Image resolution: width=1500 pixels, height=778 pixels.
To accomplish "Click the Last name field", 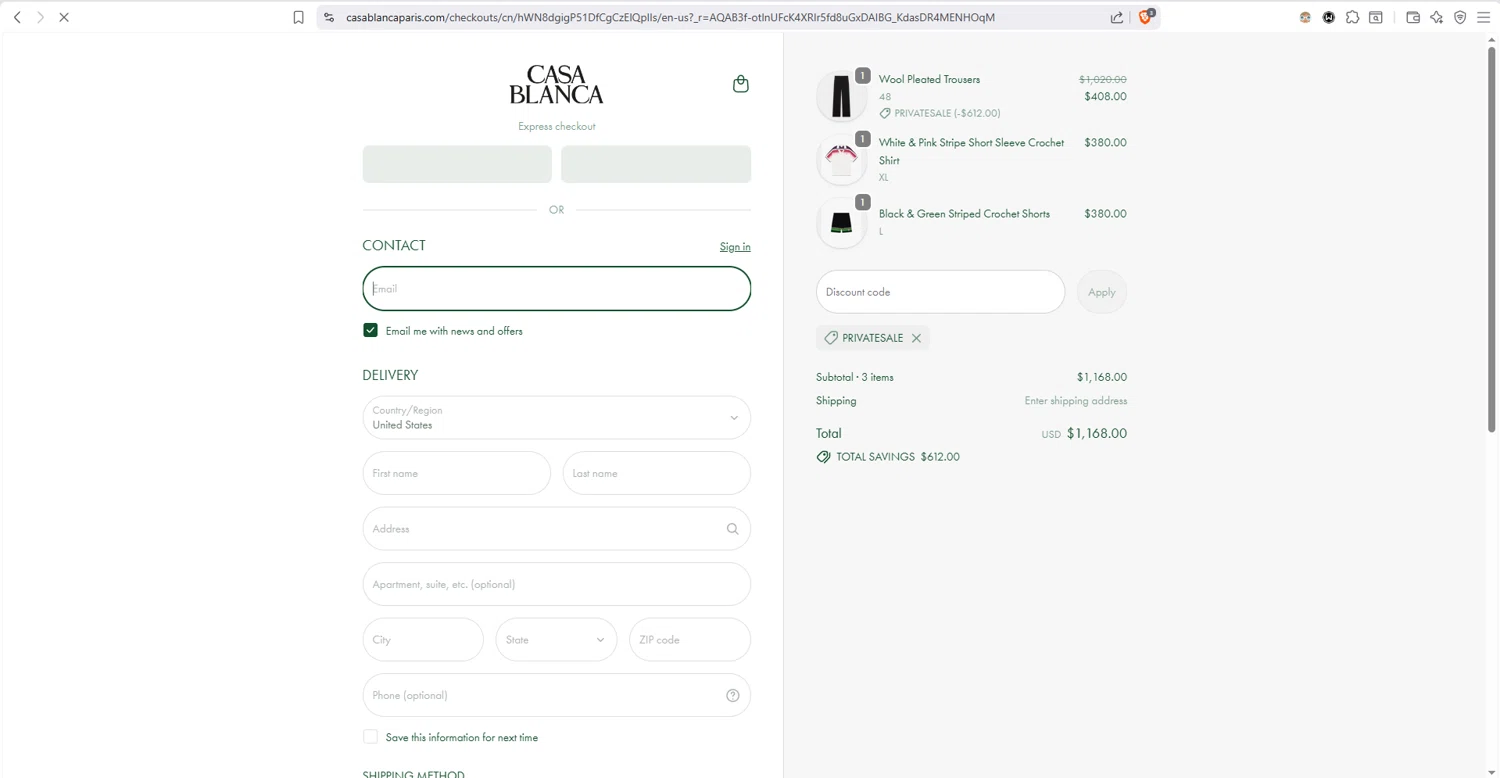I will pos(657,473).
